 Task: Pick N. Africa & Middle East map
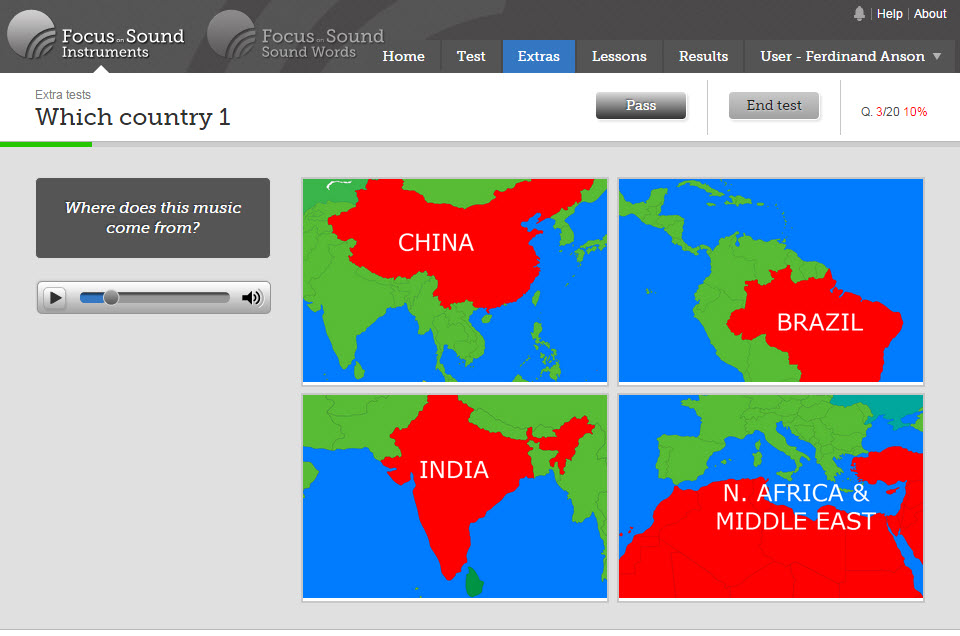pos(771,496)
